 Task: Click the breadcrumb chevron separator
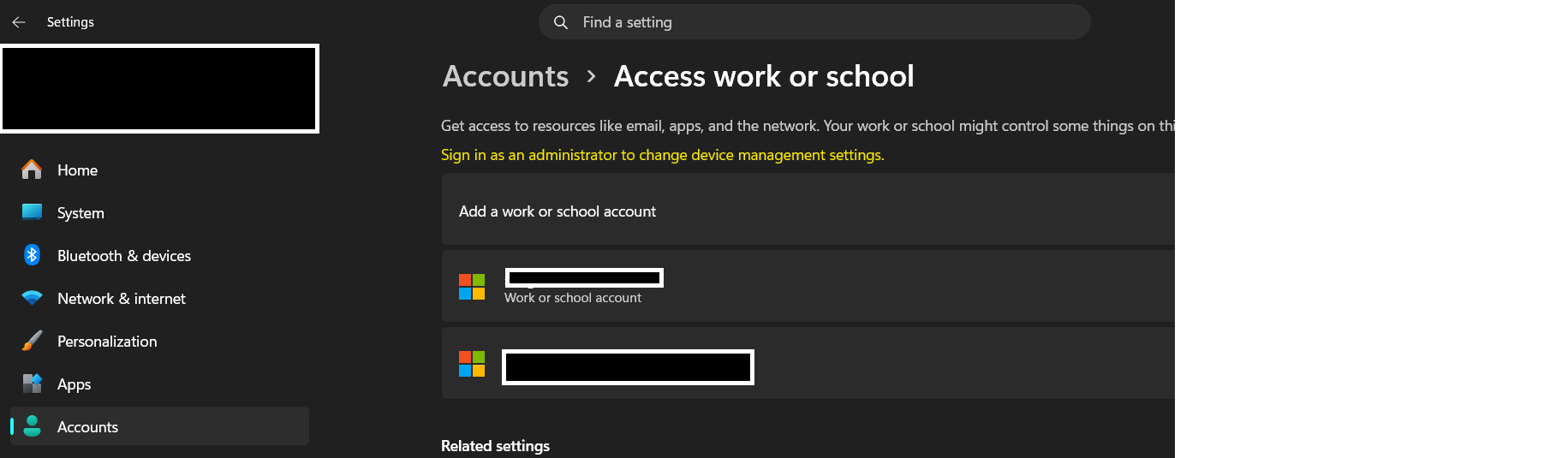point(591,76)
